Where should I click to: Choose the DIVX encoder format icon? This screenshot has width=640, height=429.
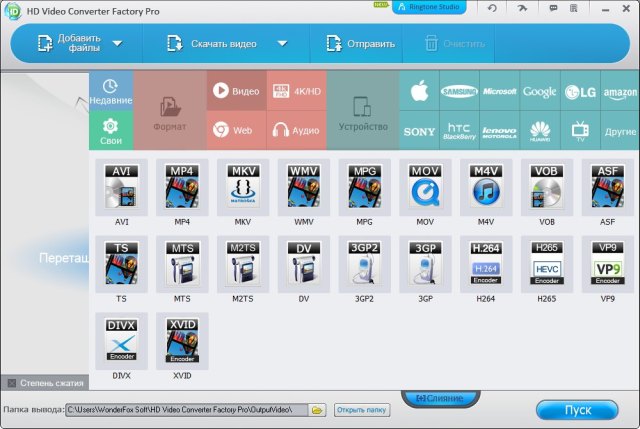click(122, 341)
